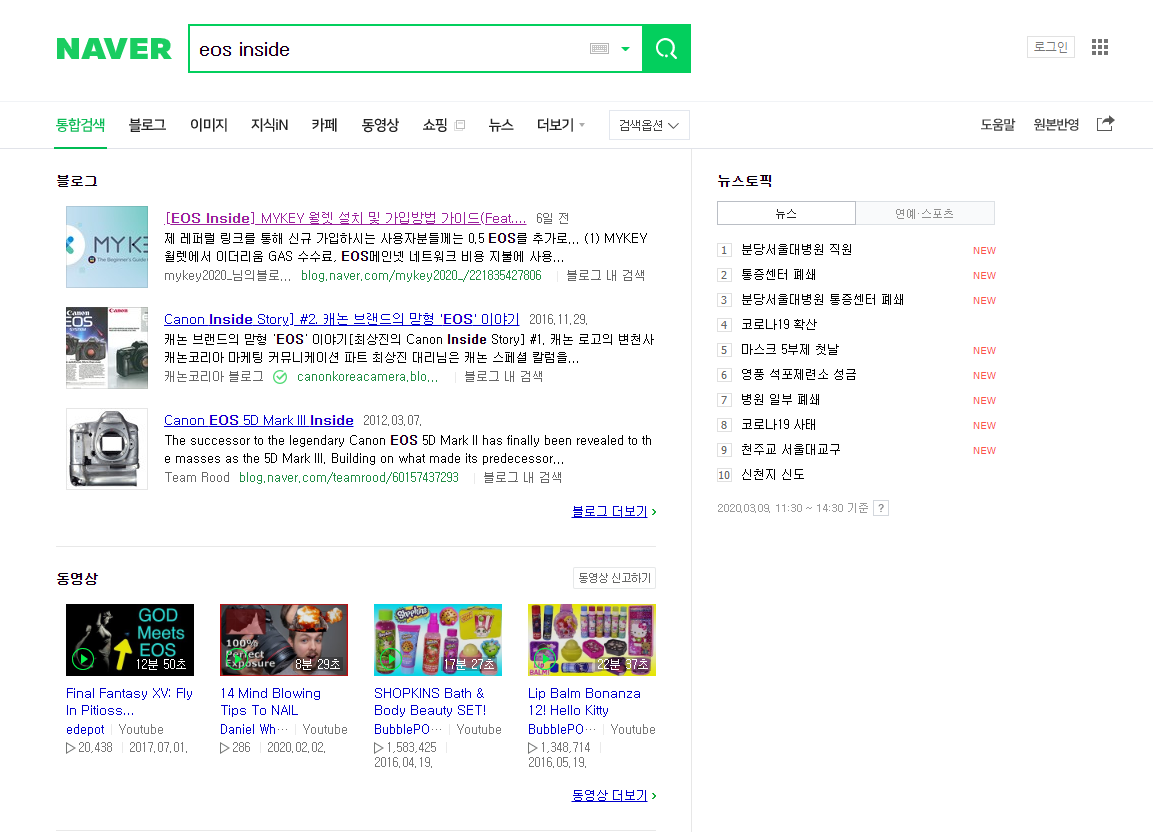Select the 연예·스포츠 tab in 뉴스토픽
This screenshot has height=832, width=1153.
pyautogui.click(x=924, y=213)
